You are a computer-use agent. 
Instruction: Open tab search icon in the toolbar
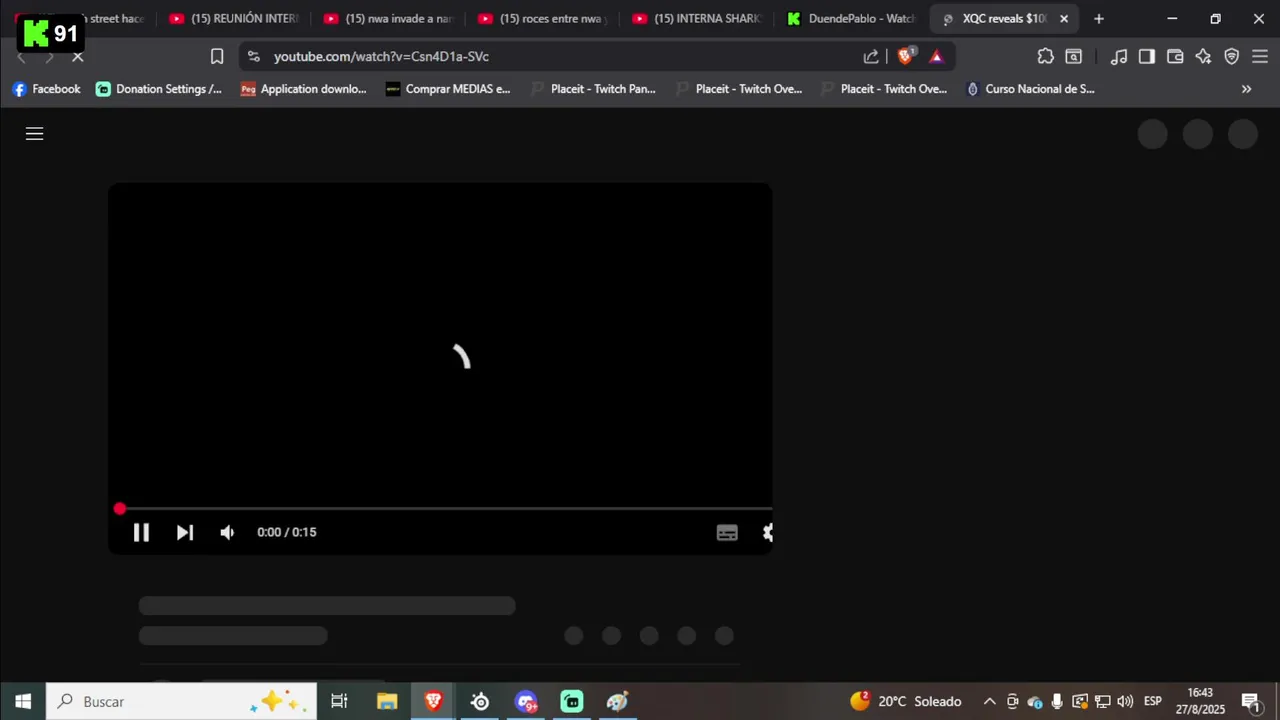point(1074,57)
